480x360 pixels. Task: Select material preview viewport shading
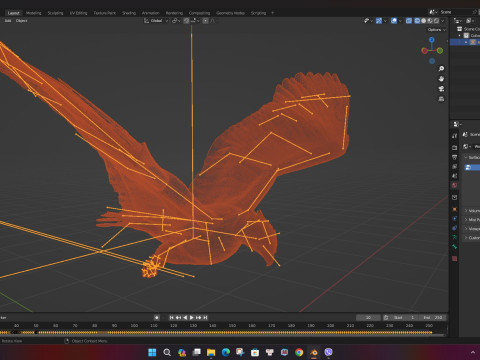coord(430,21)
